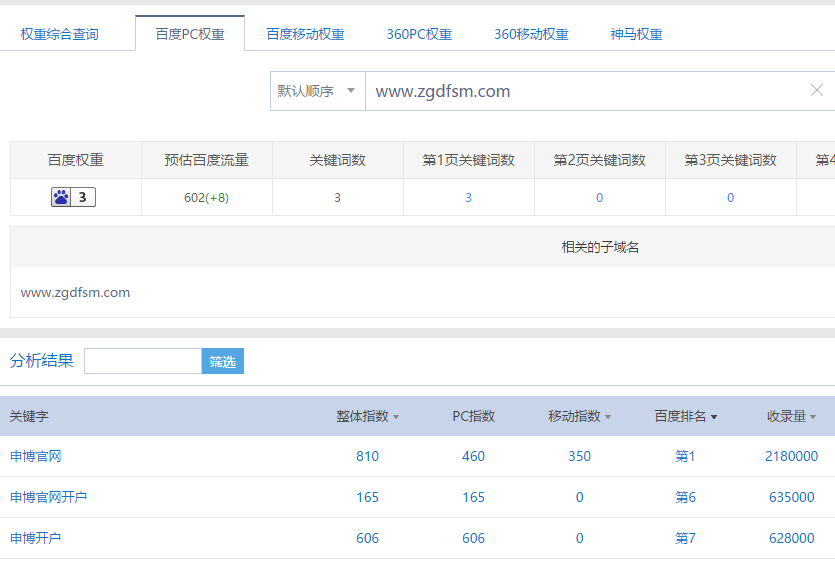This screenshot has height=564, width=835.
Task: Clear the domain search field with X icon
Action: pyautogui.click(x=816, y=91)
